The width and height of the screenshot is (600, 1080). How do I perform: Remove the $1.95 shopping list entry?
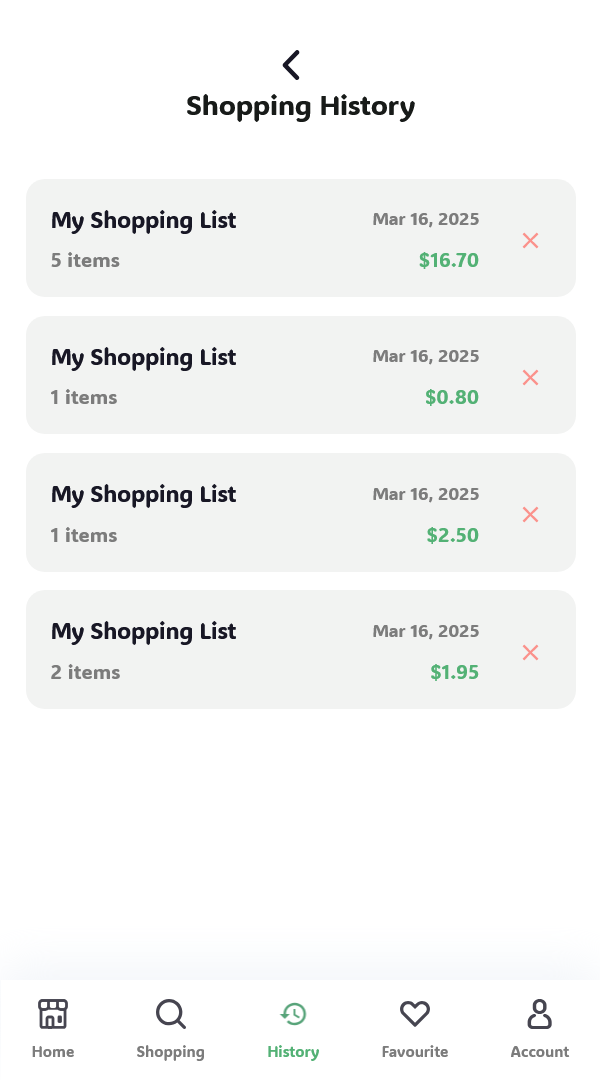530,652
